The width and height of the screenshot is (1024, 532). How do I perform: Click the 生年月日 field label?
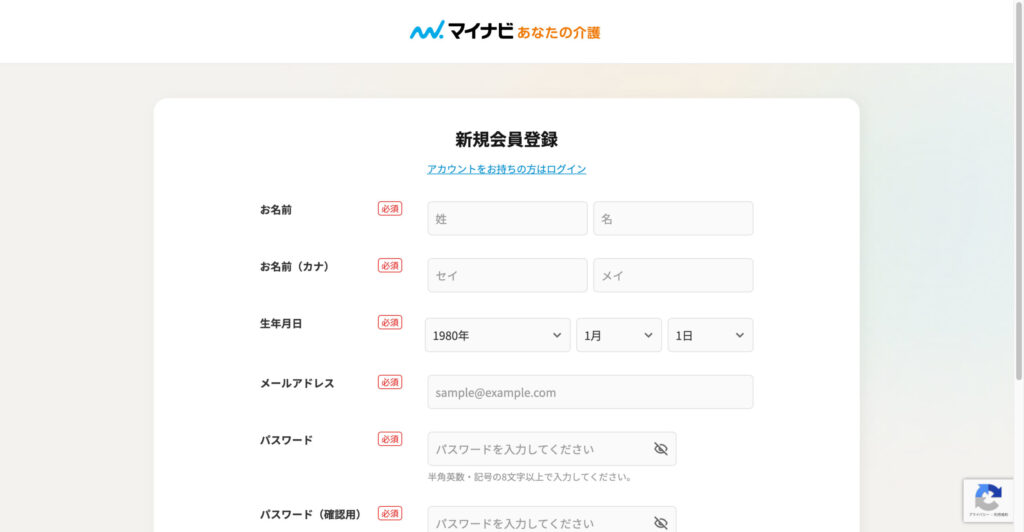(x=281, y=324)
